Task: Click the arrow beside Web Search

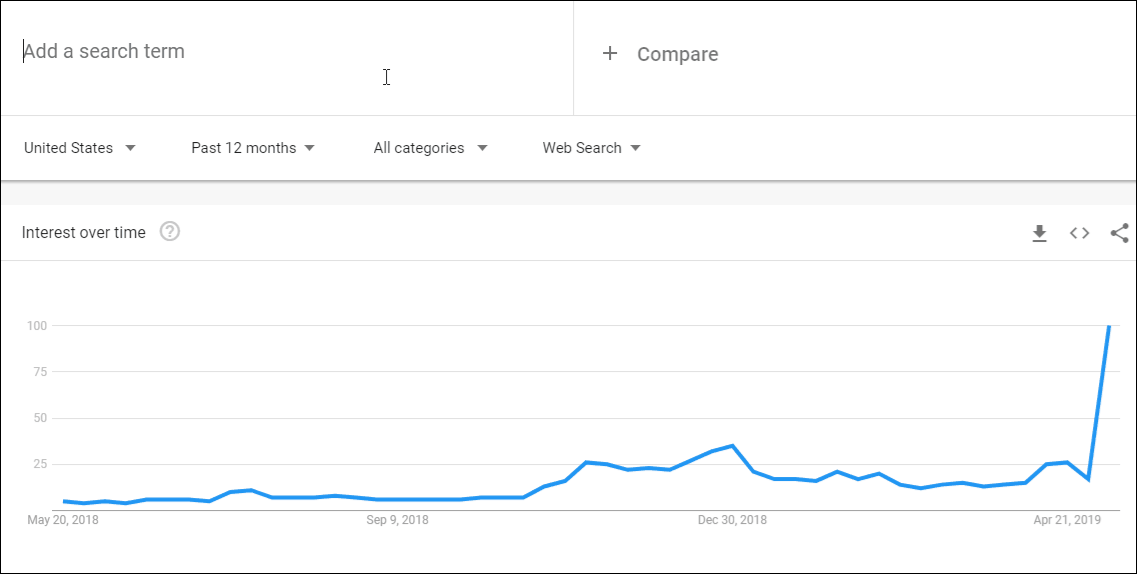Action: coord(636,148)
